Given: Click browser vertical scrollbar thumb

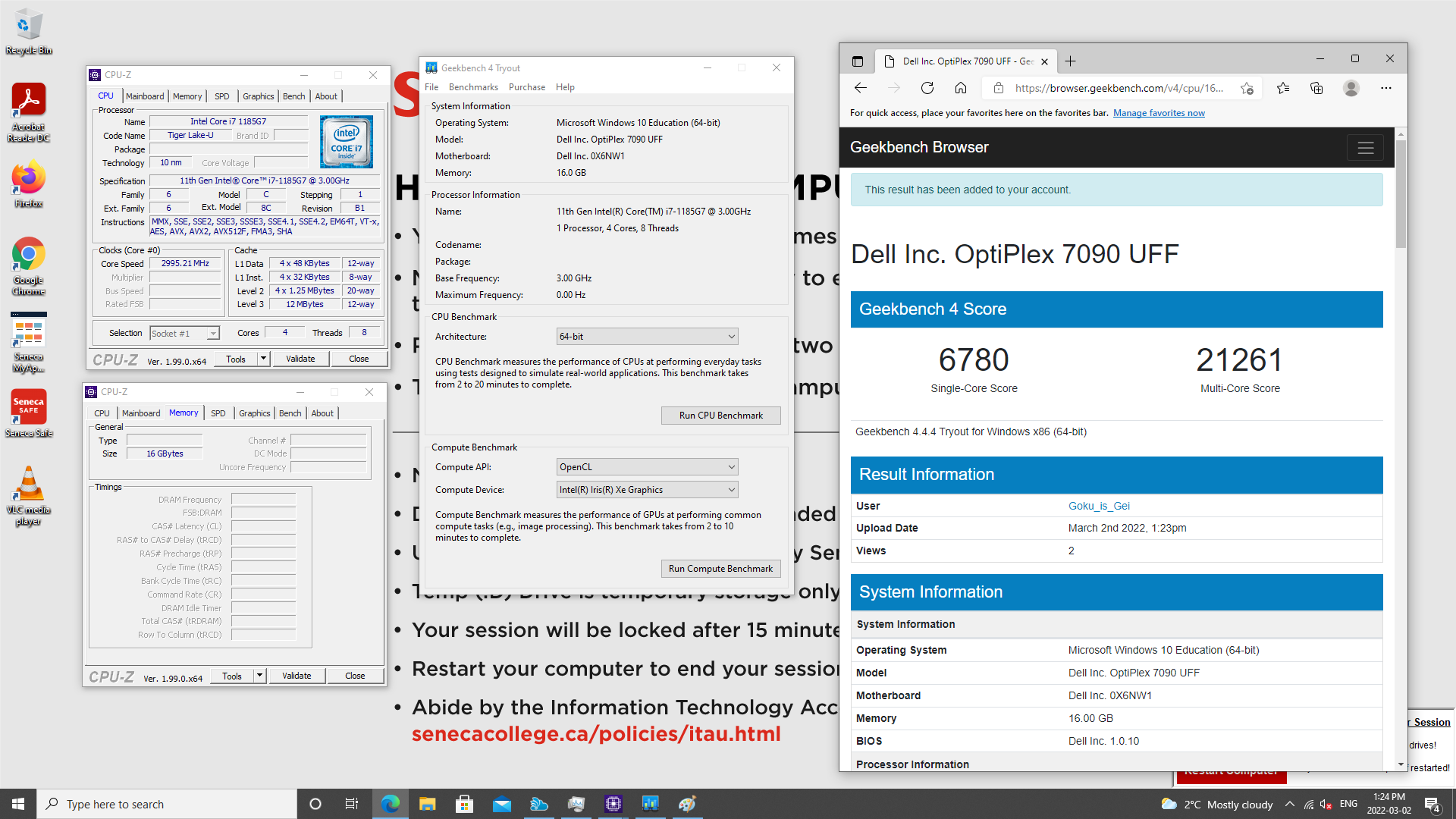Looking at the screenshot, I should 1401,193.
